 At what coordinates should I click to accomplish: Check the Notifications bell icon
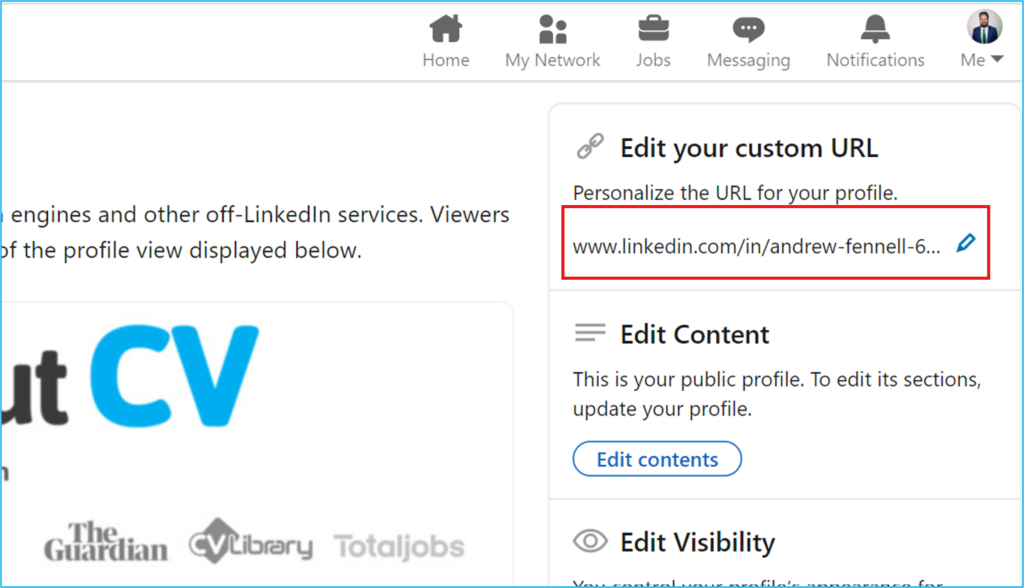click(x=874, y=27)
